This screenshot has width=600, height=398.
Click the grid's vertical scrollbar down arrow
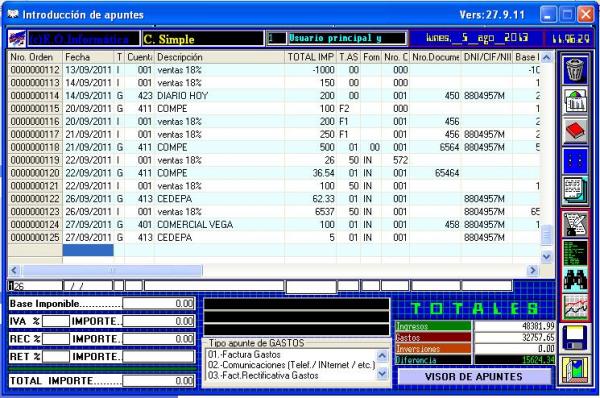(546, 257)
